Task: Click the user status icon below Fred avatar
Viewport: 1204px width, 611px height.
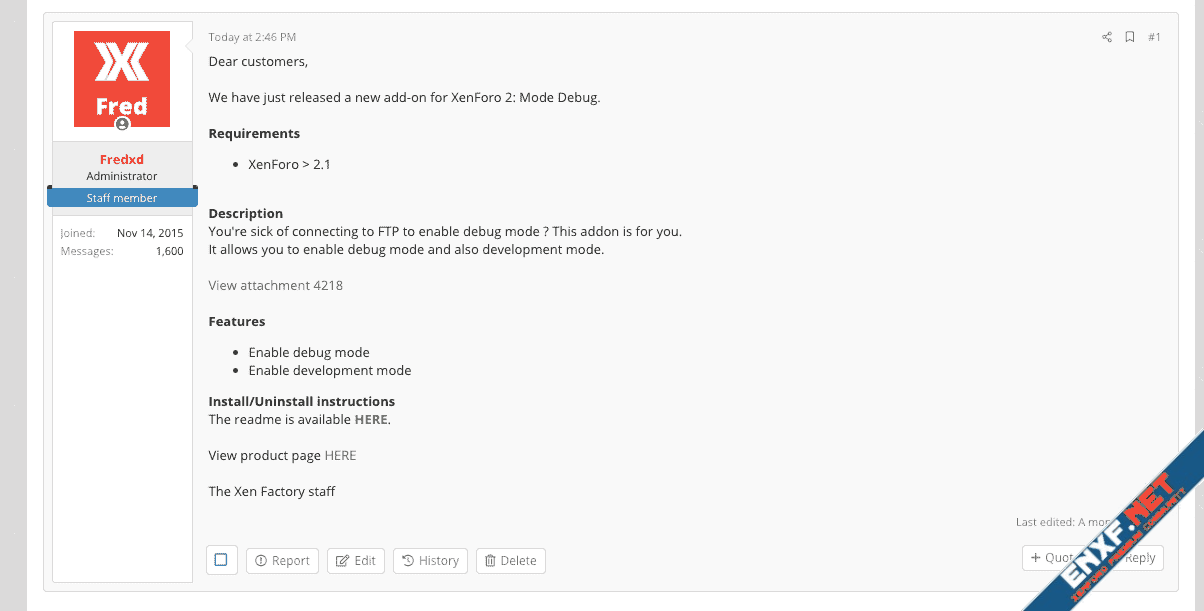Action: (122, 124)
